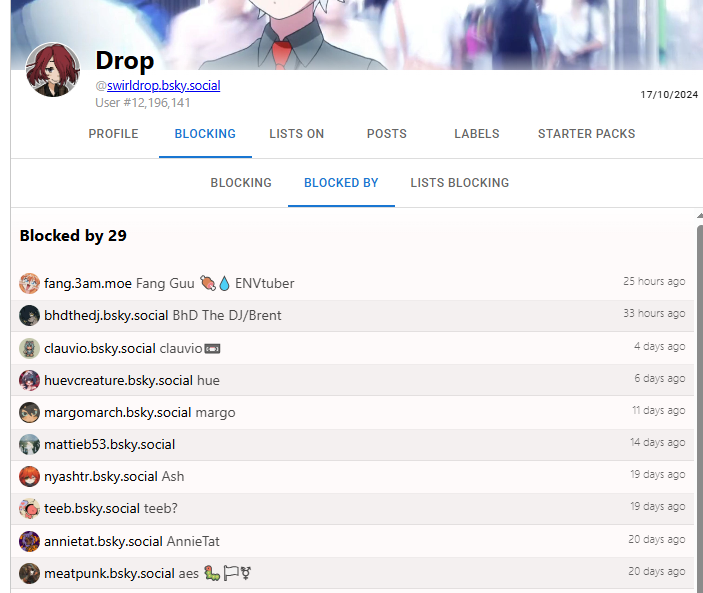This screenshot has width=703, height=593.
Task: Click the bhdthedj.bsky.social avatar icon
Action: pos(30,316)
